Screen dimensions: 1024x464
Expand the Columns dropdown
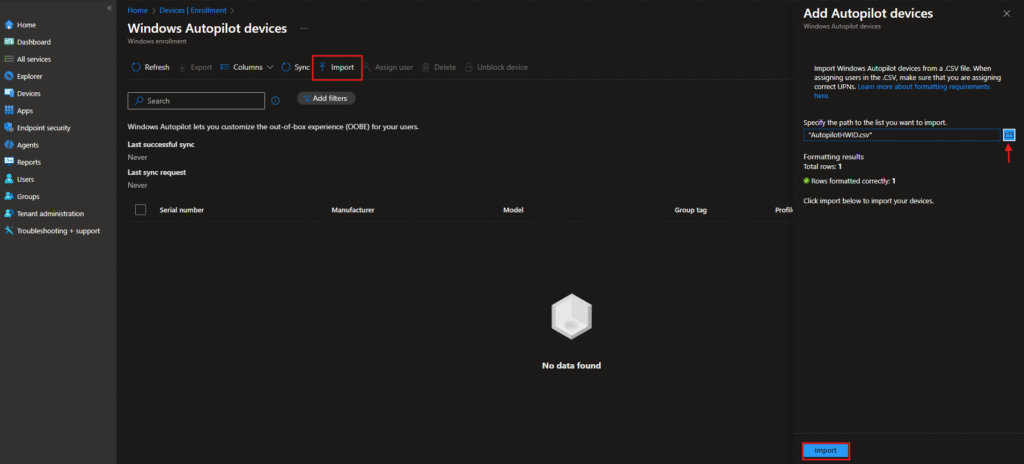pyautogui.click(x=246, y=67)
